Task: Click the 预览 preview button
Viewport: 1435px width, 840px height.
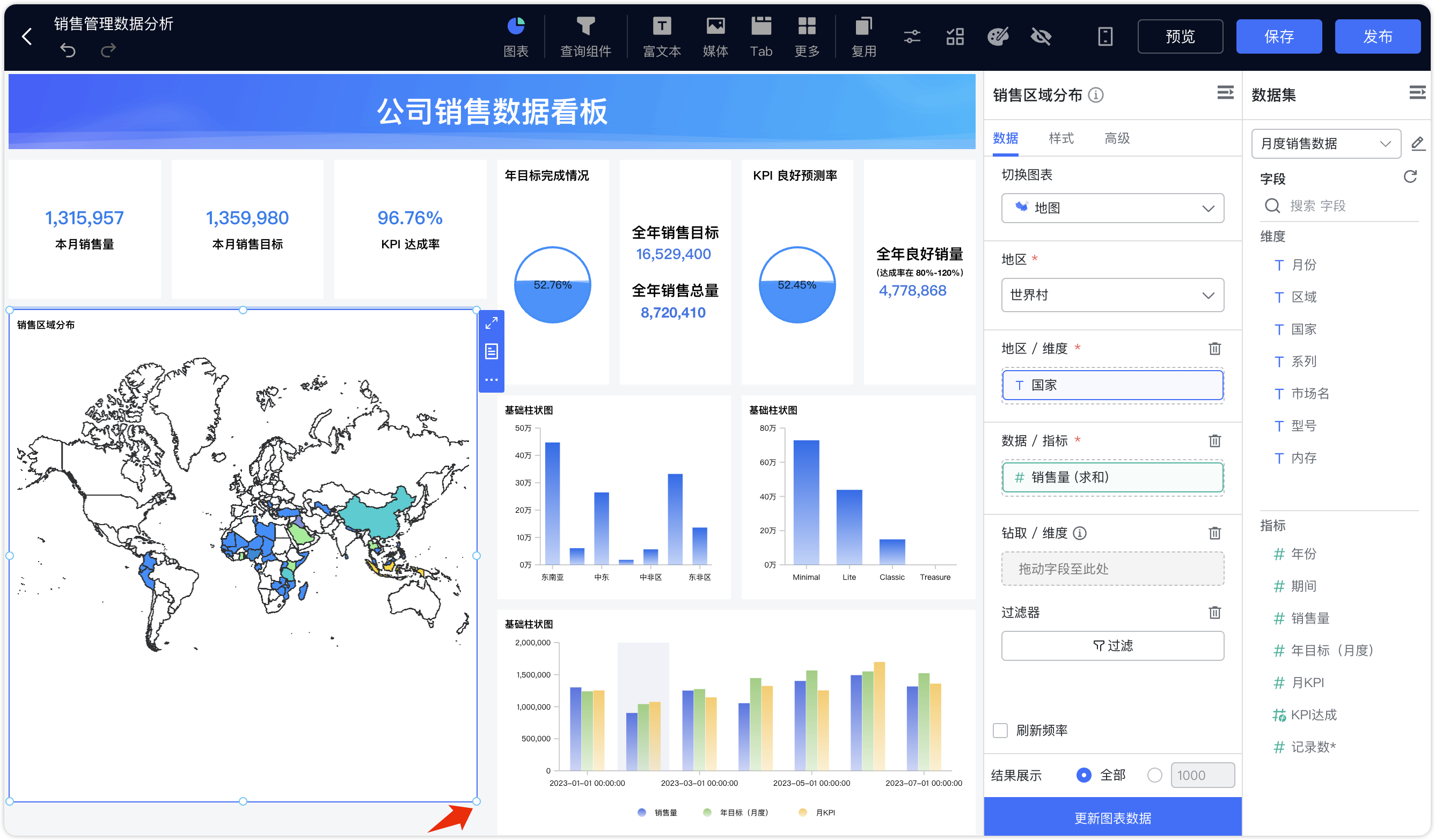Action: tap(1180, 36)
